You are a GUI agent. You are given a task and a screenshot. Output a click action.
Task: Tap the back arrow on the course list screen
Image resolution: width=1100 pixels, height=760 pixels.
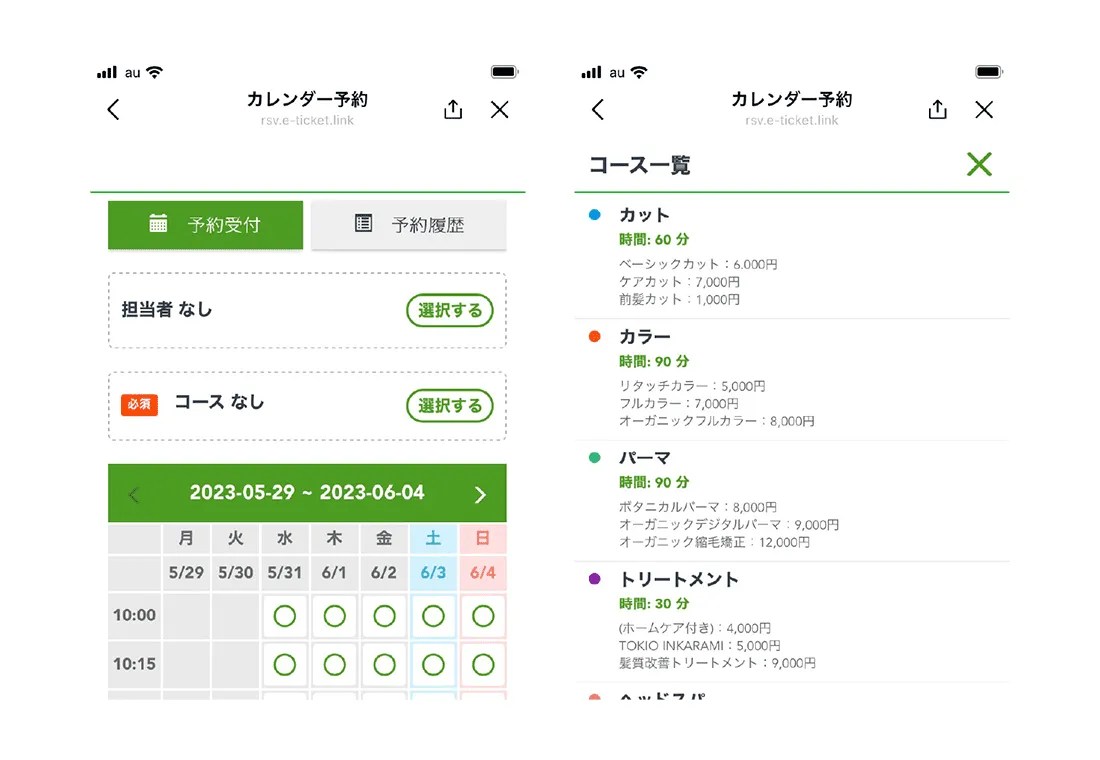pos(597,110)
